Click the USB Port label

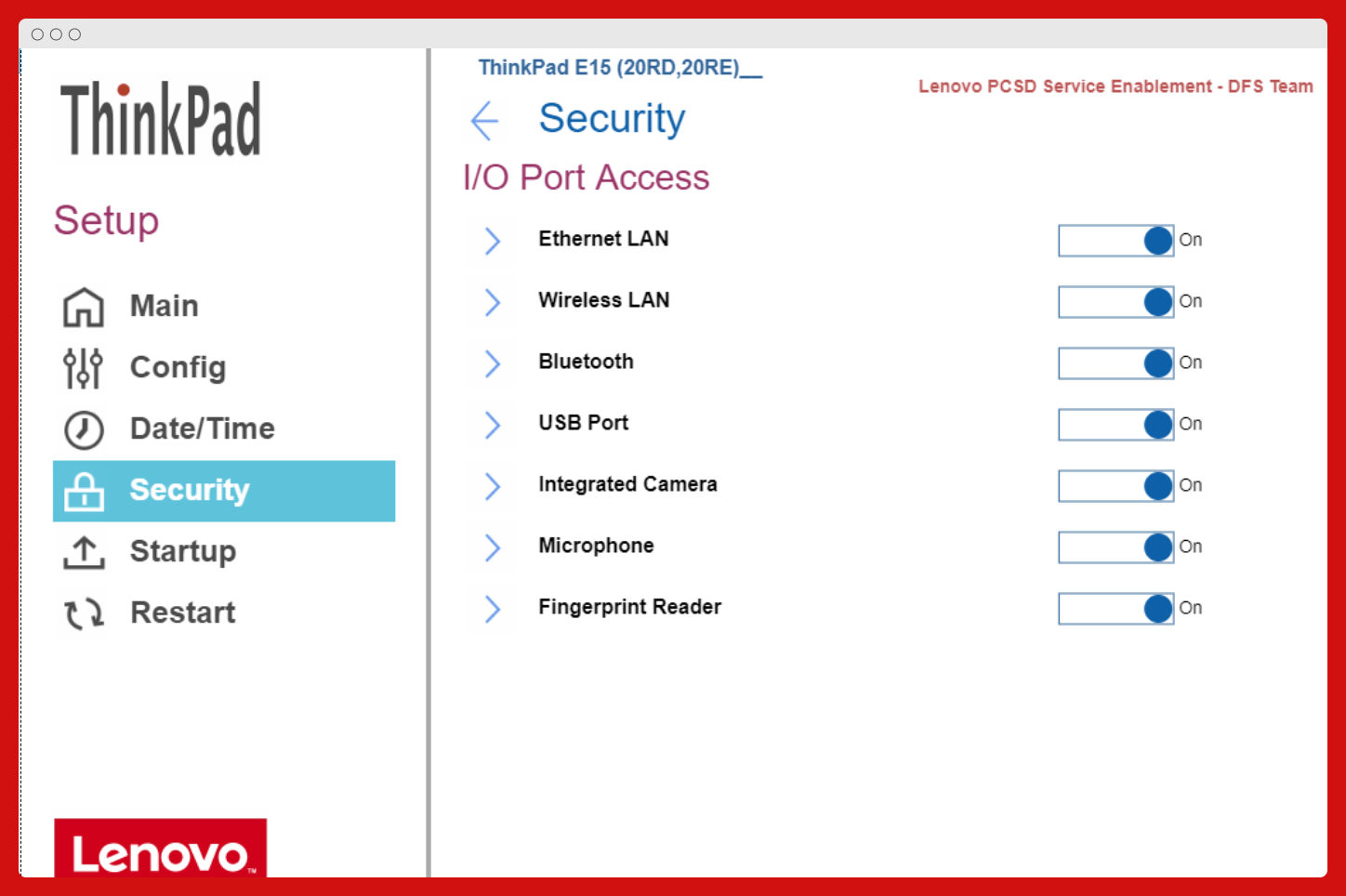click(584, 423)
